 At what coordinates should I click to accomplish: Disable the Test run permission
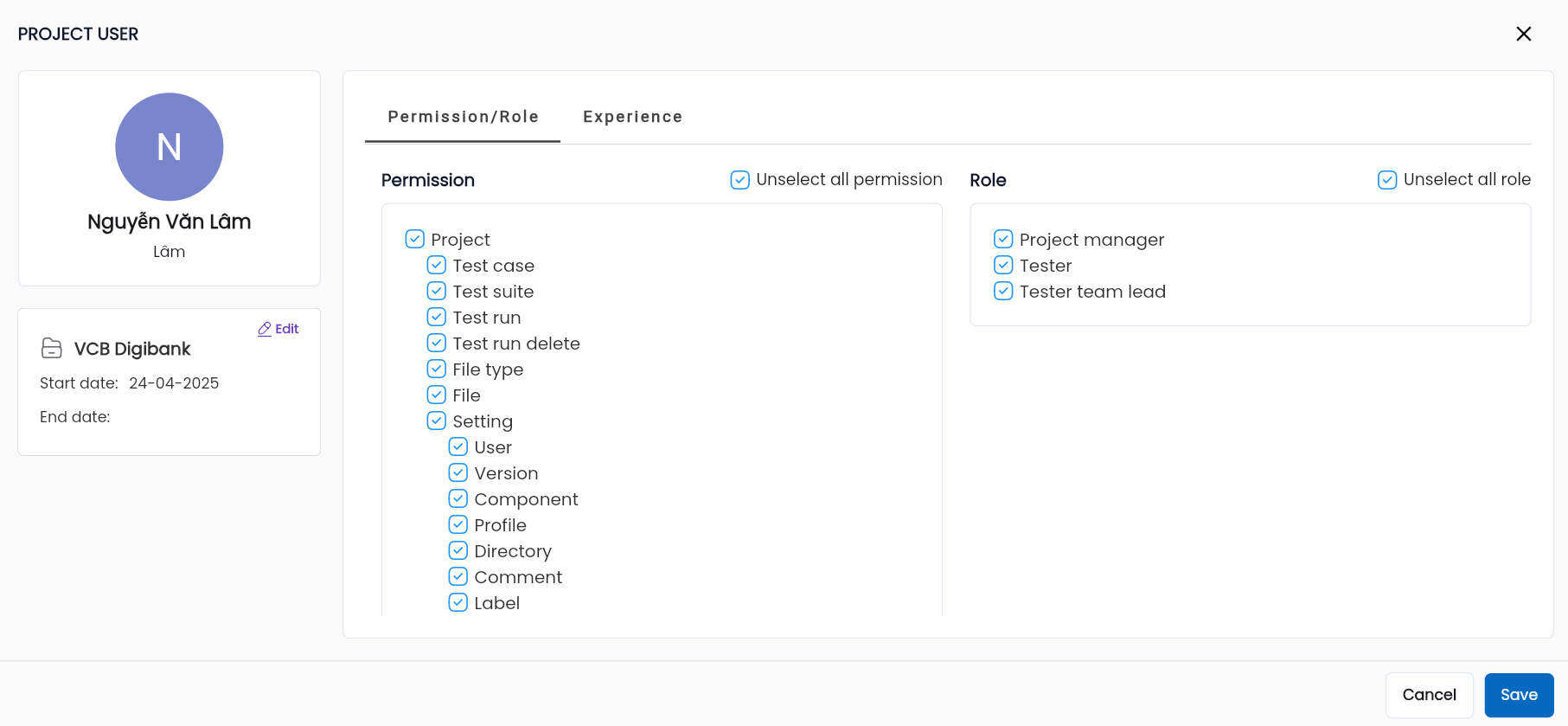pyautogui.click(x=437, y=317)
